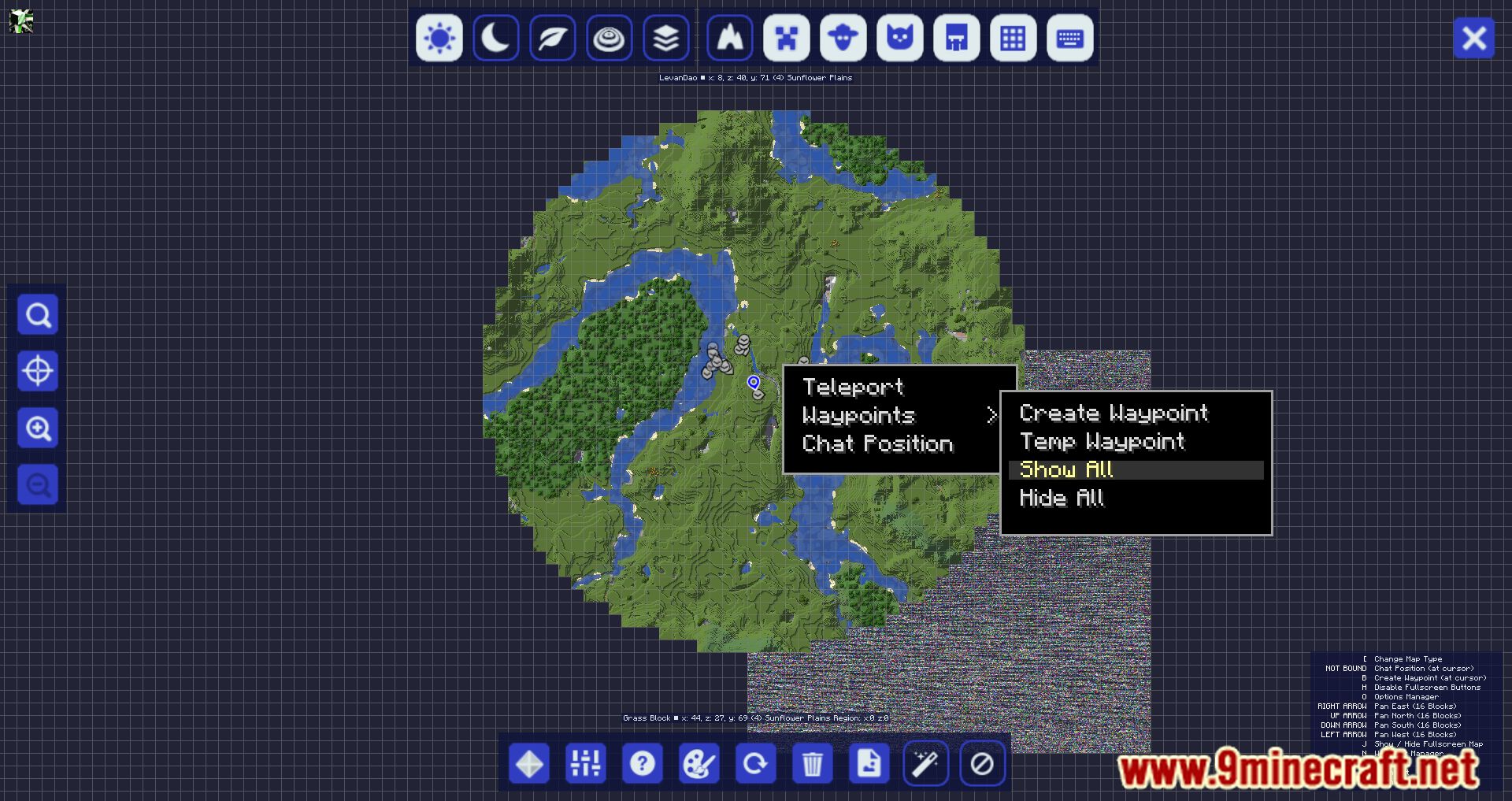The width and height of the screenshot is (1512, 801).
Task: Save map image file icon
Action: (869, 763)
